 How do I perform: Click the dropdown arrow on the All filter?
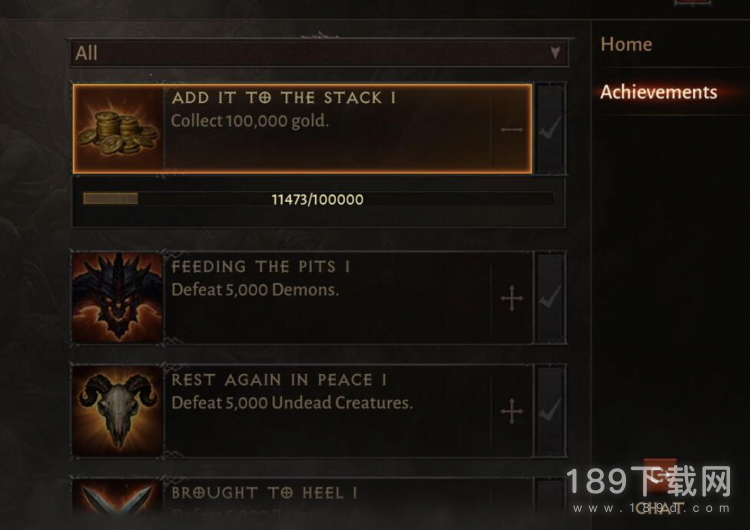[555, 52]
